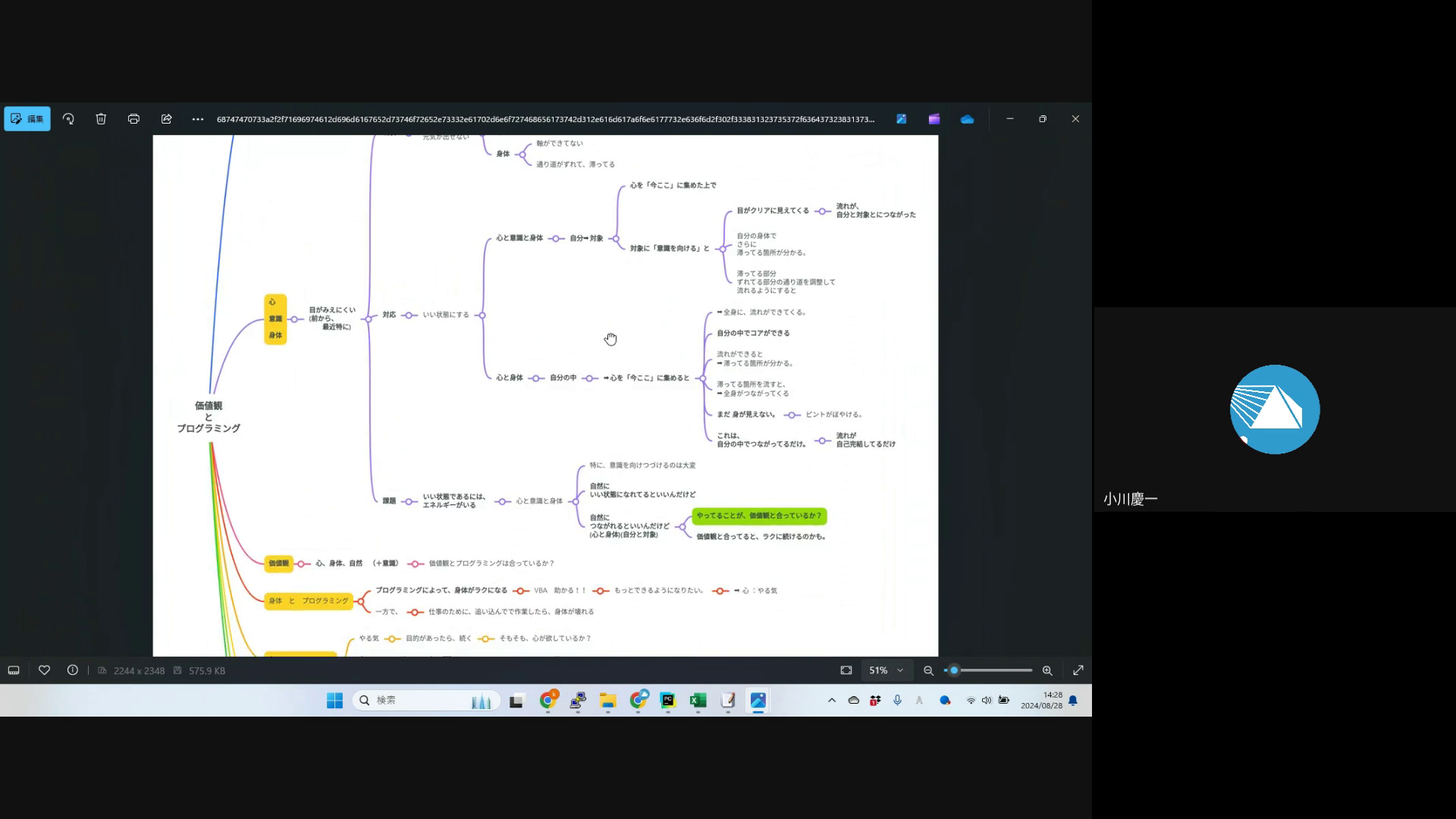Toggle favorite with the heart icon

coord(44,670)
